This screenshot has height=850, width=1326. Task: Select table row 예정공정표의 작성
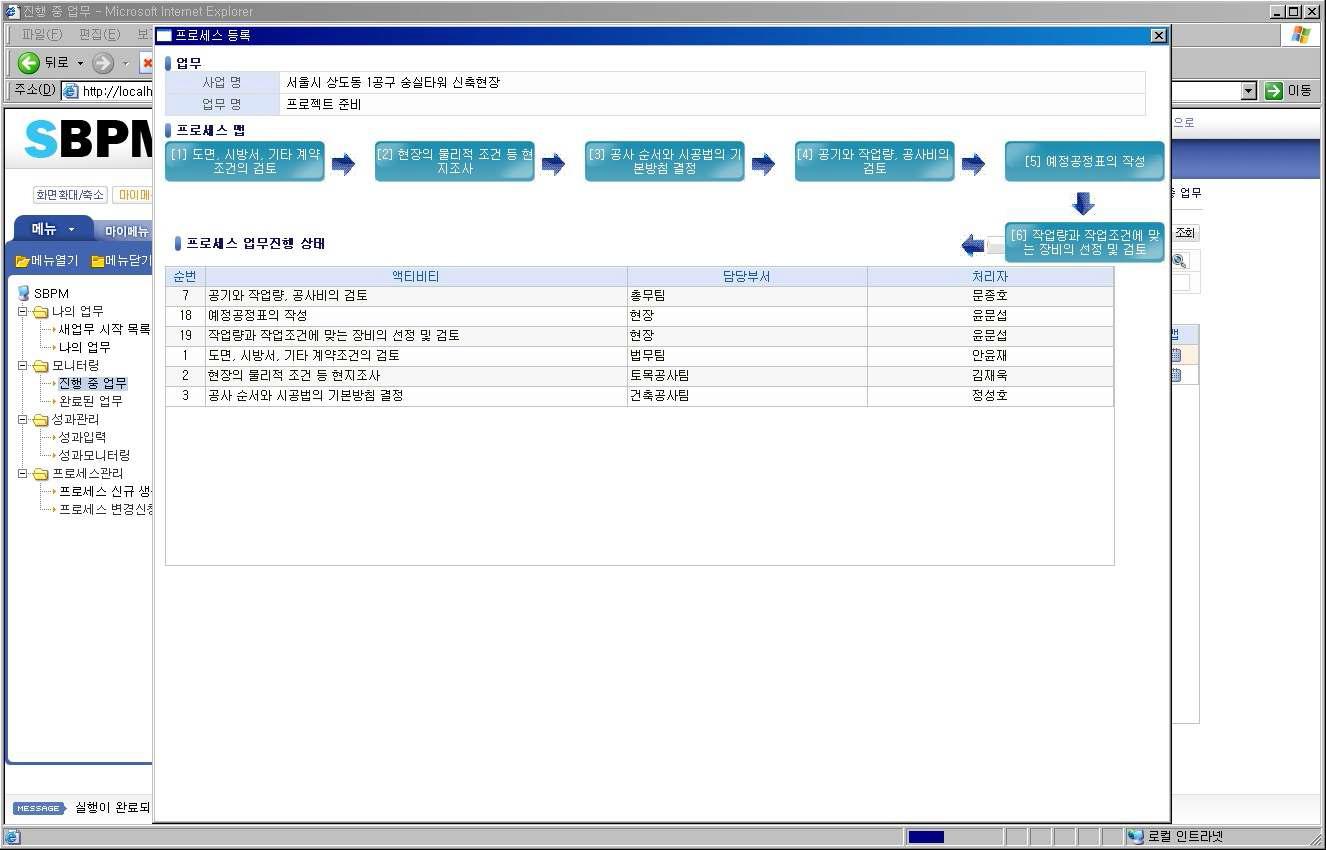[639, 316]
